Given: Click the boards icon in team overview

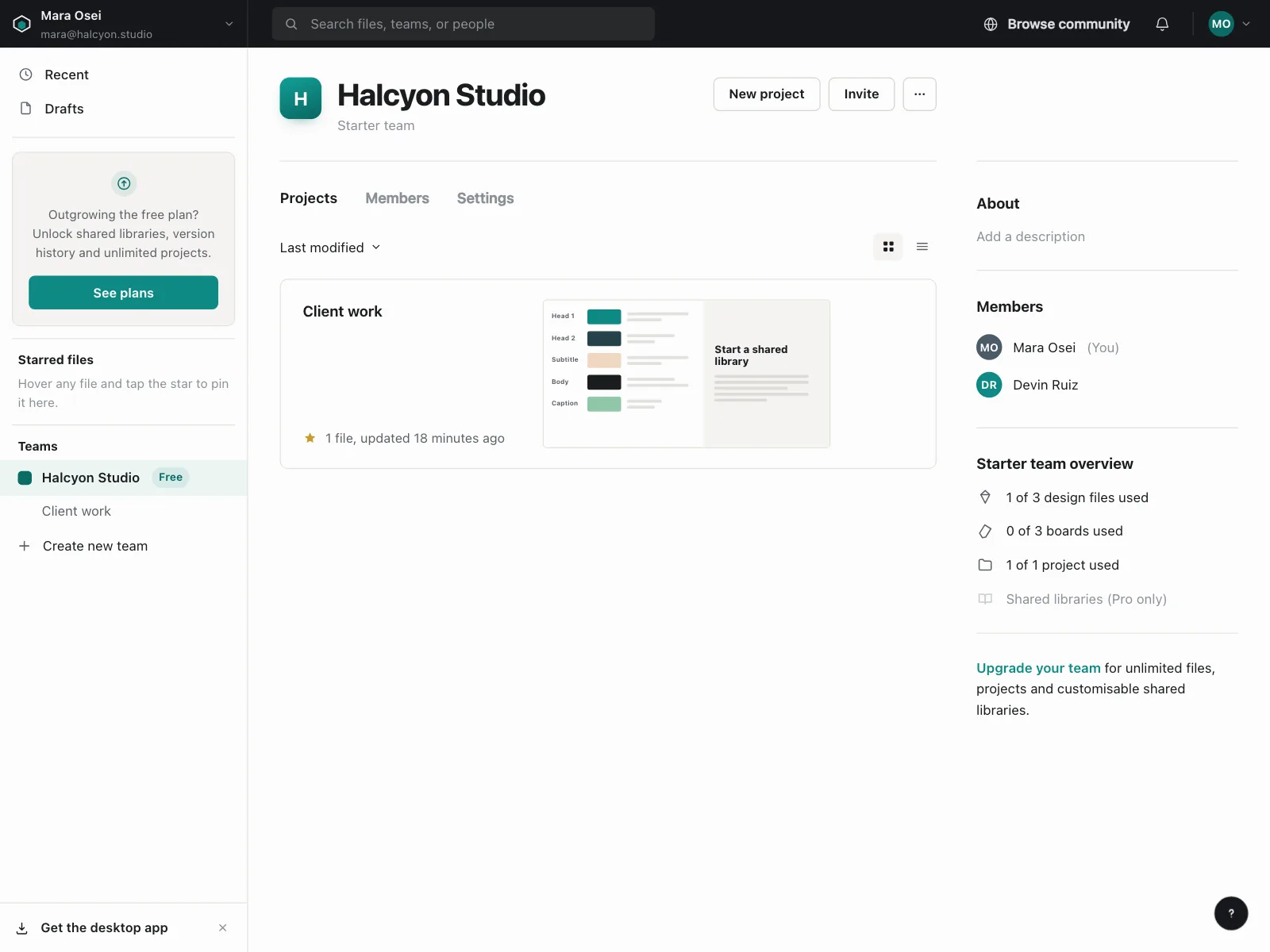Looking at the screenshot, I should tap(985, 532).
